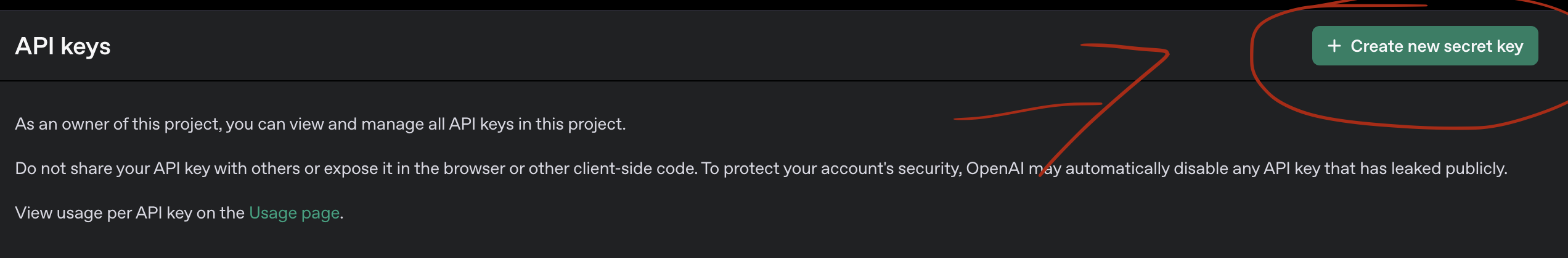Click the API keys page heading
The width and height of the screenshot is (1568, 258).
63,46
